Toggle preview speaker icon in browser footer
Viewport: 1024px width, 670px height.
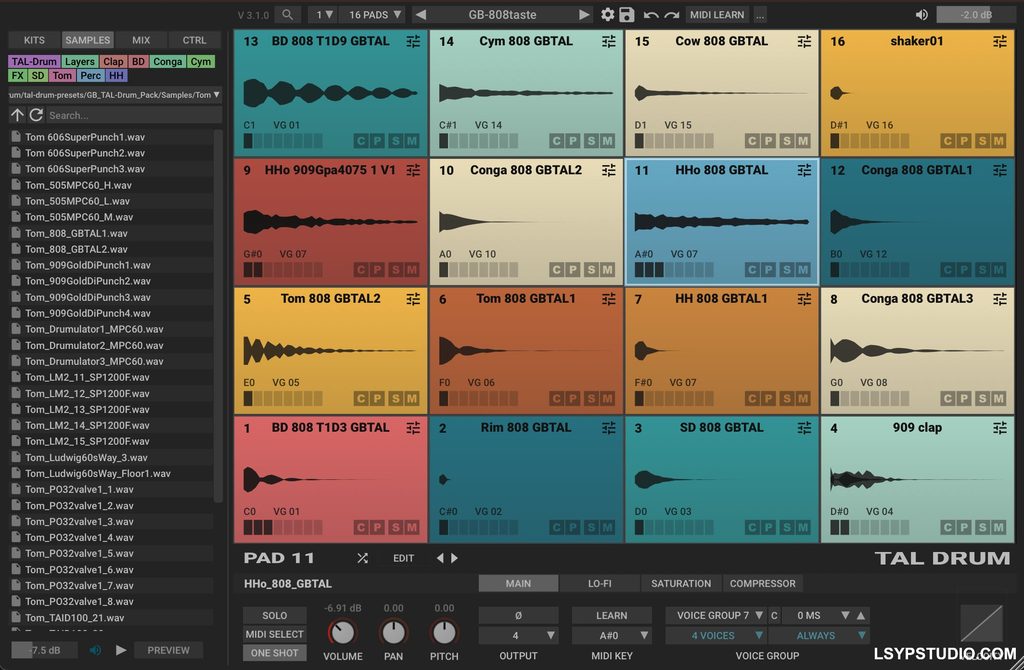click(x=95, y=650)
